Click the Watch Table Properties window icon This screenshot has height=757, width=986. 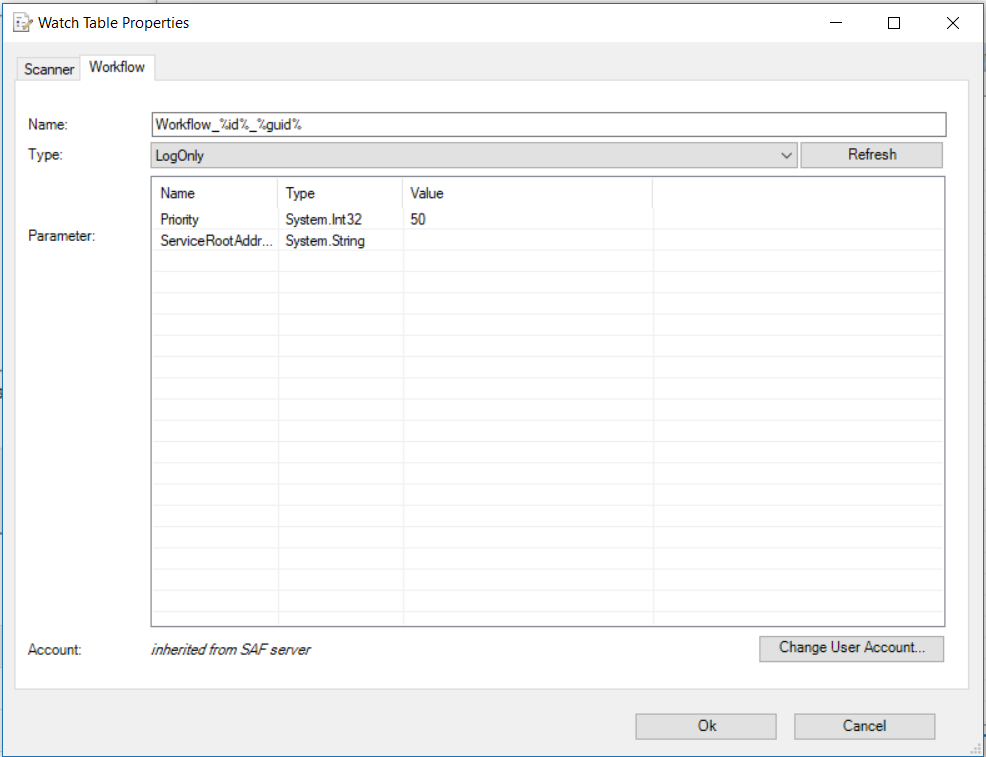tap(21, 22)
